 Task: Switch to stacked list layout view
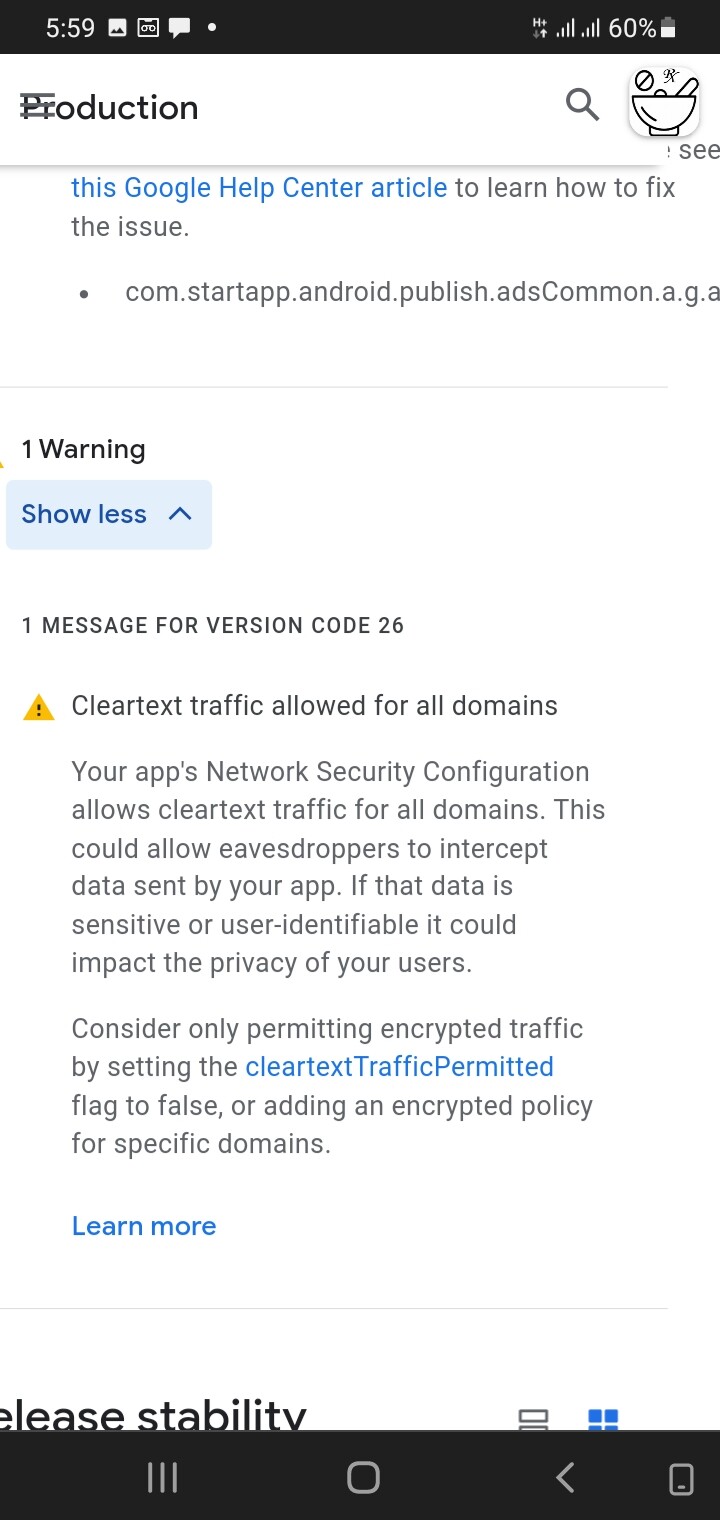pyautogui.click(x=533, y=1419)
